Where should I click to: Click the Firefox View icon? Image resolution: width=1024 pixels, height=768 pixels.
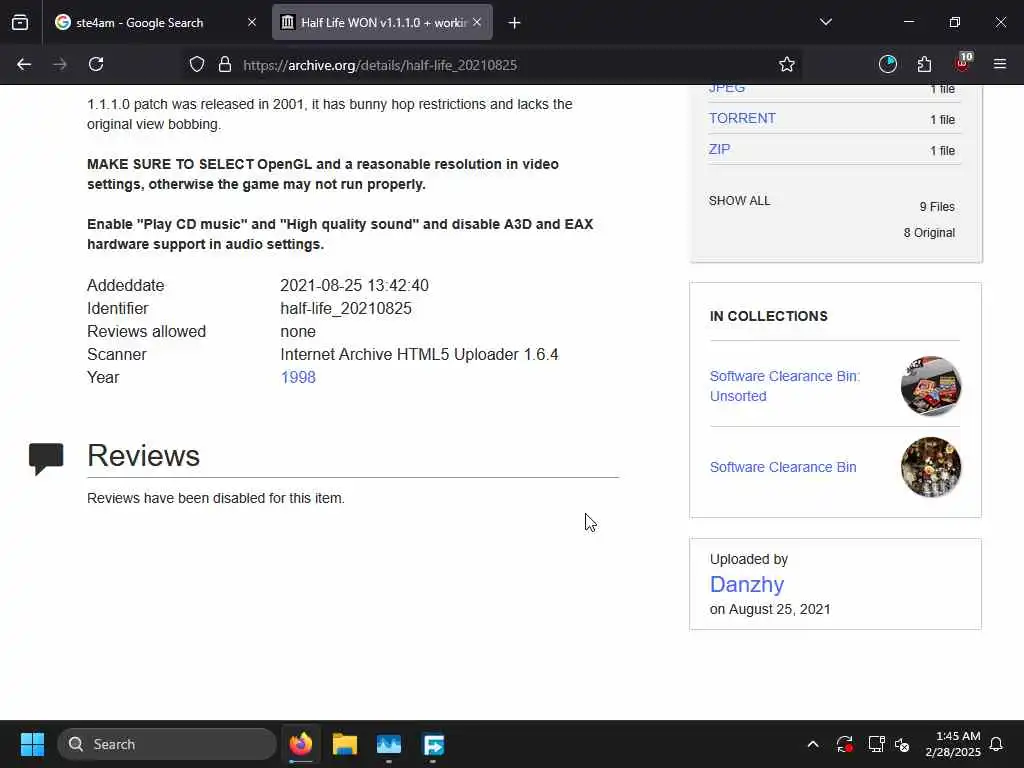tap(20, 23)
